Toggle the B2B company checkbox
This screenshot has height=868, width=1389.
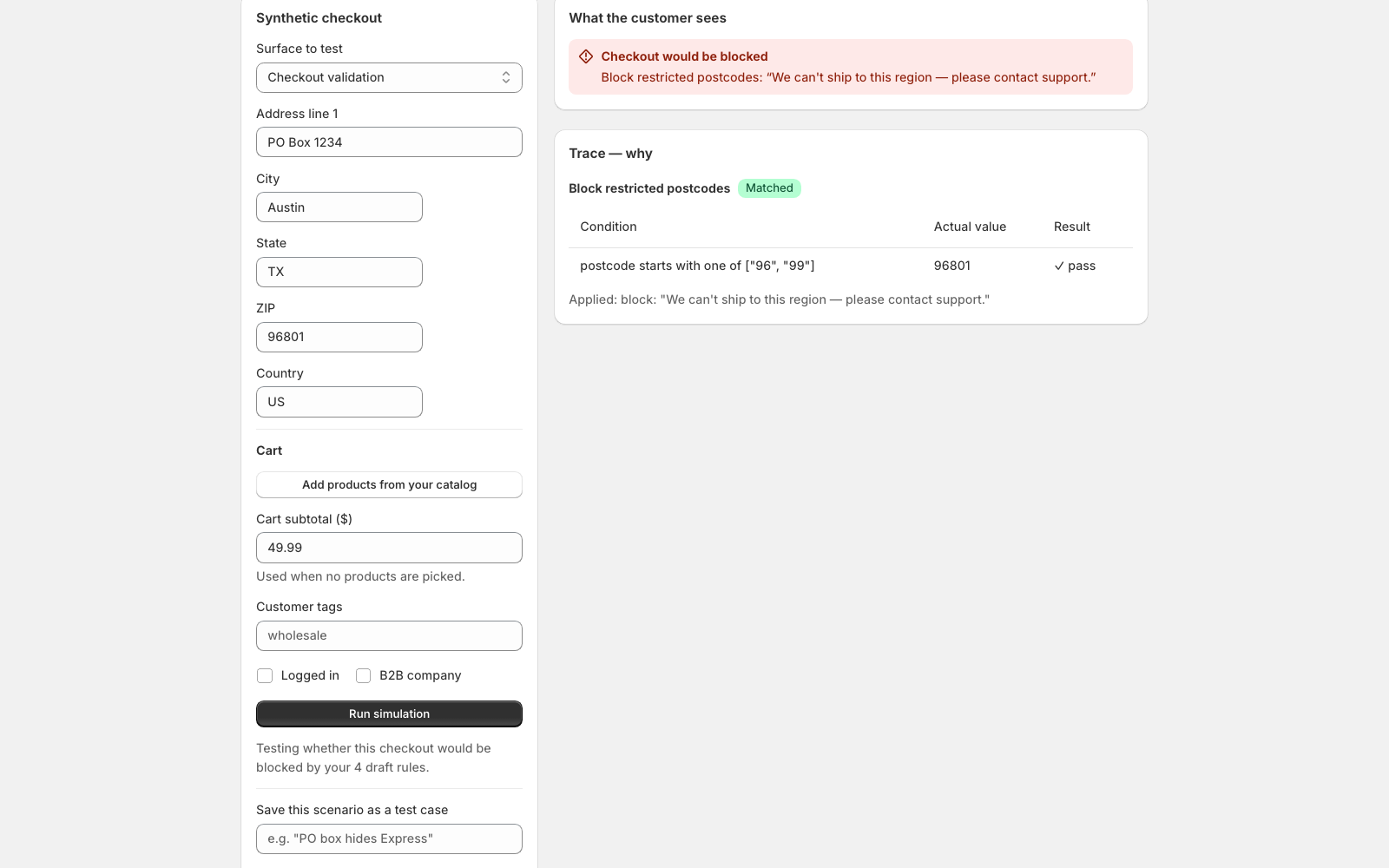coord(364,675)
